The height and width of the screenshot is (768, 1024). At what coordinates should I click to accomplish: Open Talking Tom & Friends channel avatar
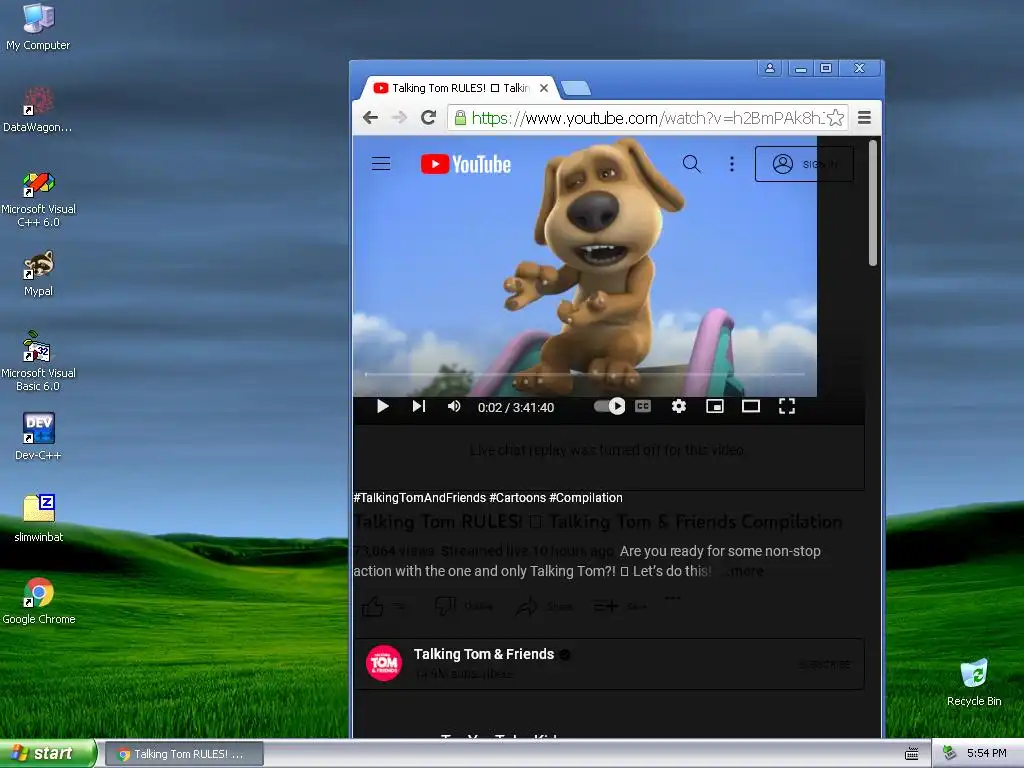pos(384,663)
